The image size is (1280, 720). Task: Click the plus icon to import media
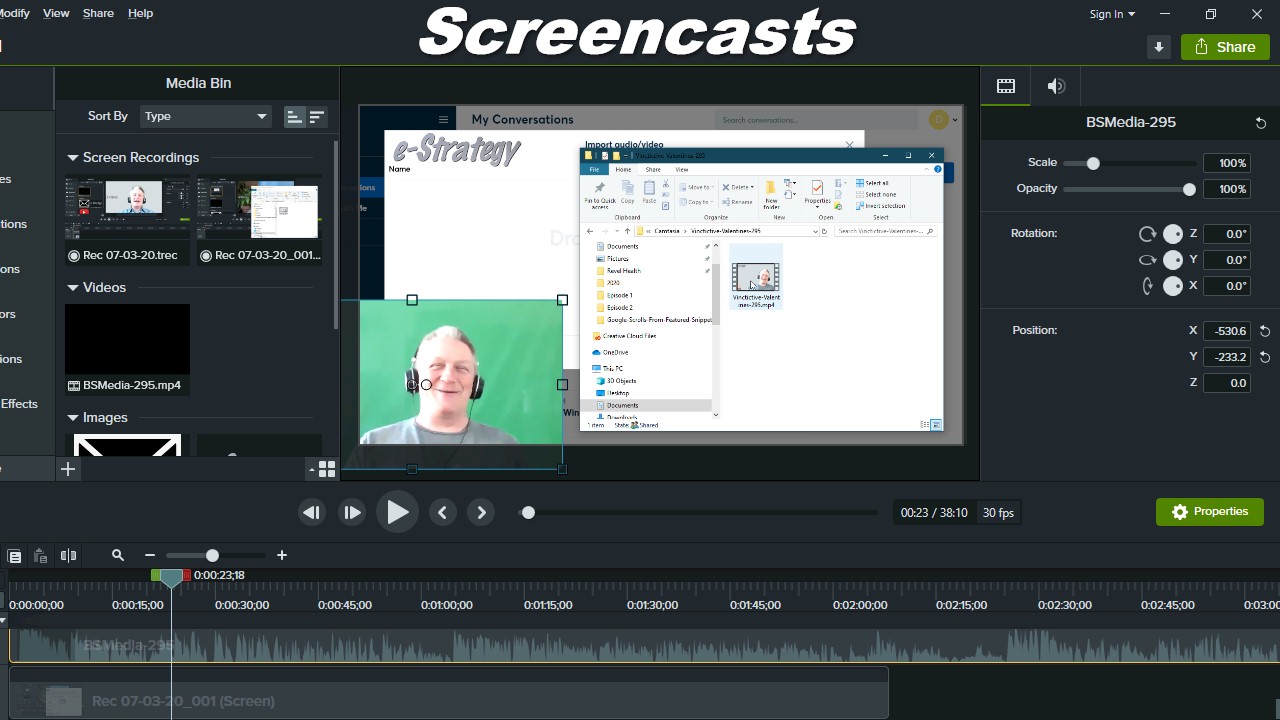tap(68, 468)
